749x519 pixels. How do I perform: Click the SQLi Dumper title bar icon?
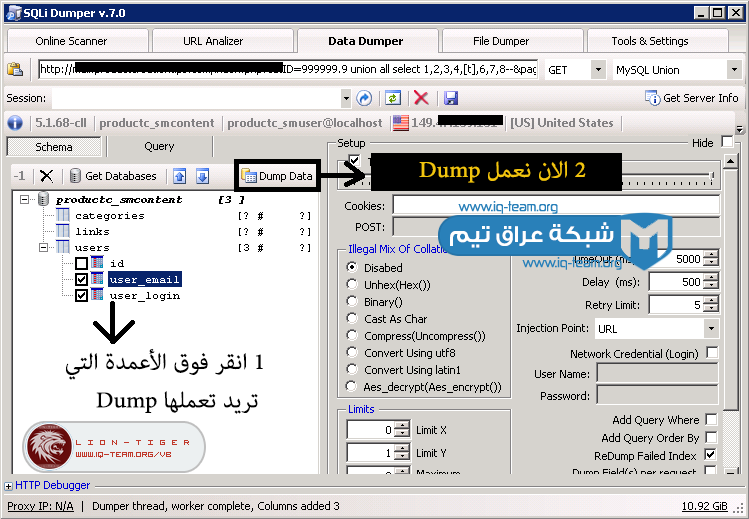pyautogui.click(x=14, y=13)
